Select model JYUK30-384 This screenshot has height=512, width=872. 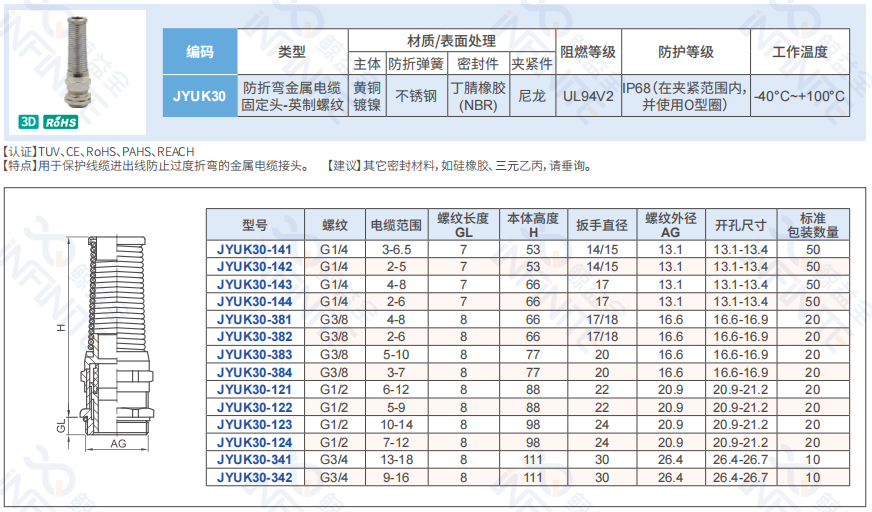click(x=255, y=372)
